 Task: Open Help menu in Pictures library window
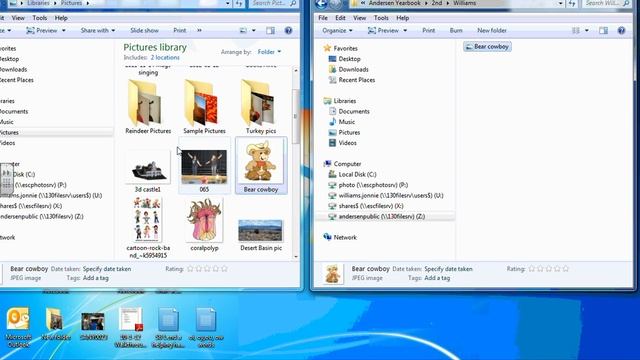point(61,18)
